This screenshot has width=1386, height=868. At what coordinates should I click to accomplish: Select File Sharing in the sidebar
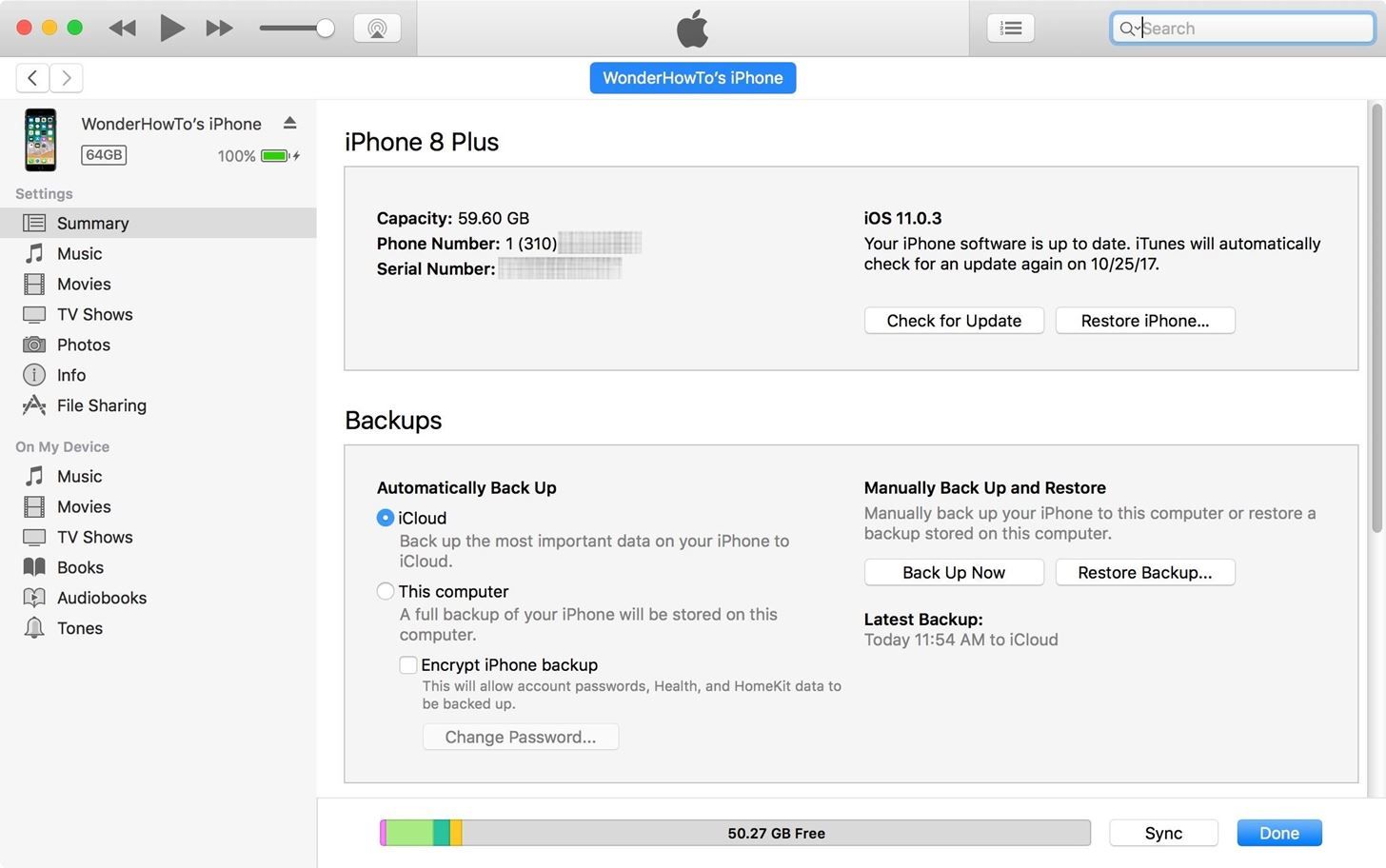coord(101,405)
